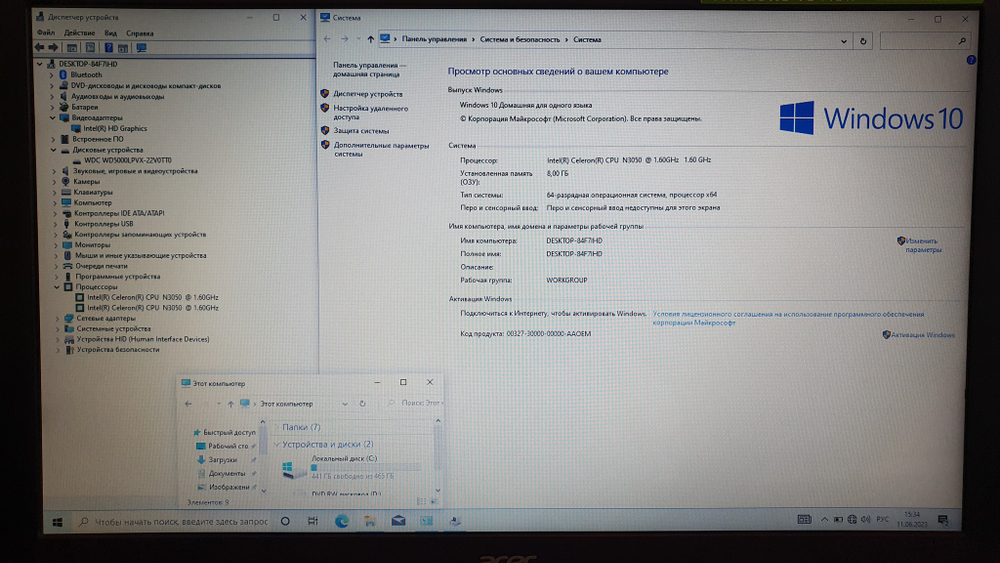
Task: Click Up arrow in Этот компьютер window
Action: pyautogui.click(x=230, y=404)
